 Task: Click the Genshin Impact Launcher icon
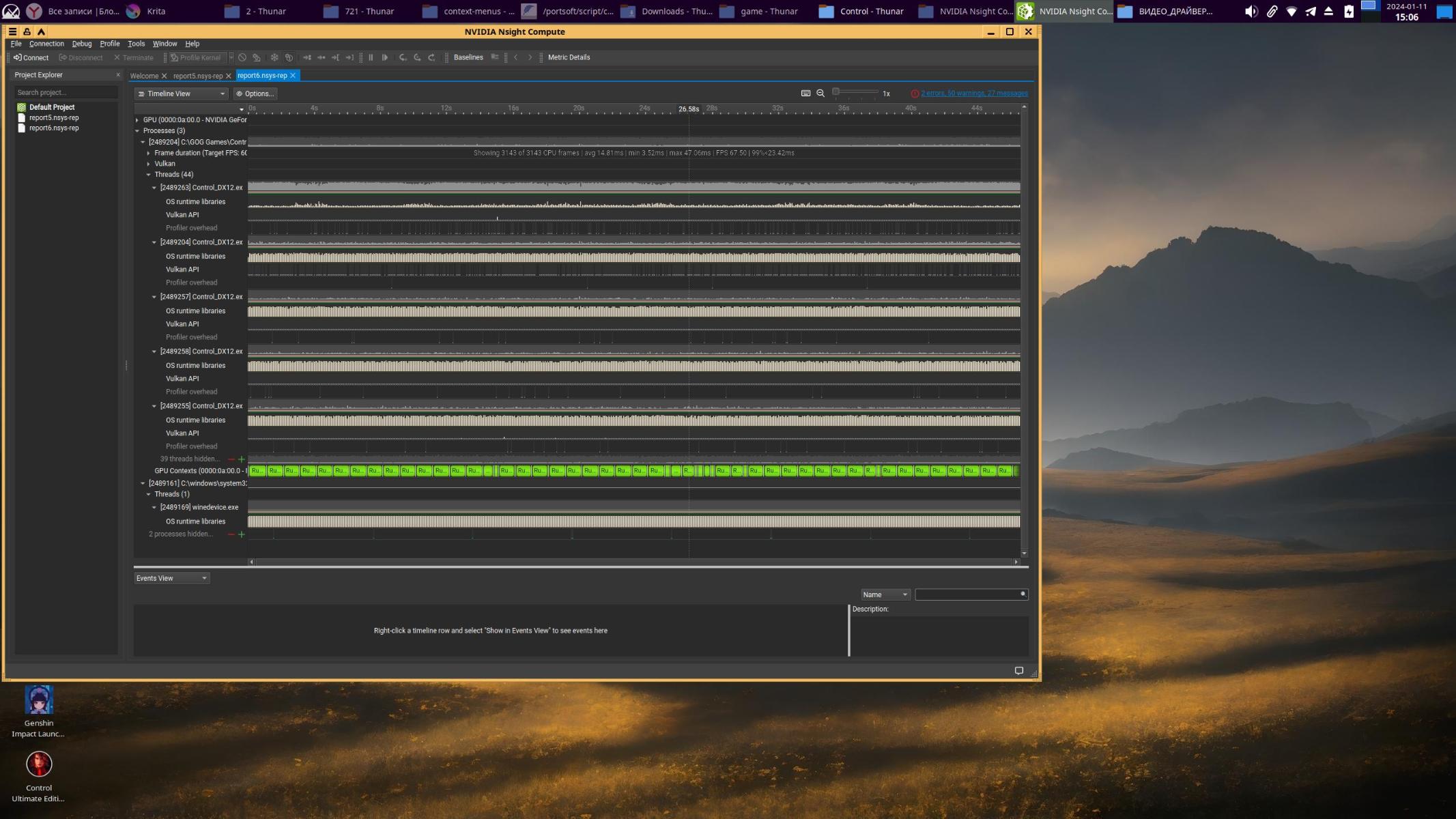point(39,700)
